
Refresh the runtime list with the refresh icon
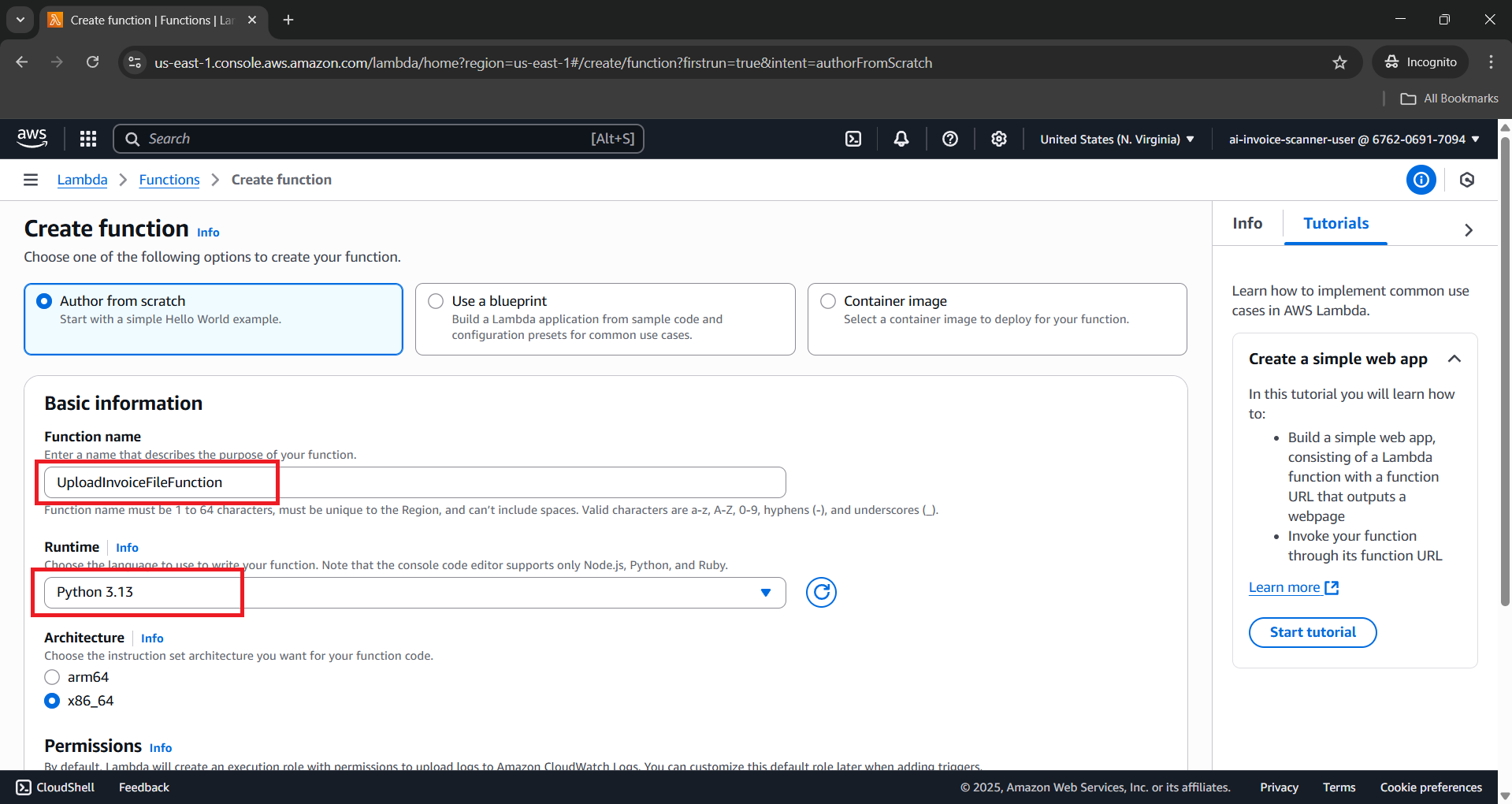pyautogui.click(x=821, y=592)
